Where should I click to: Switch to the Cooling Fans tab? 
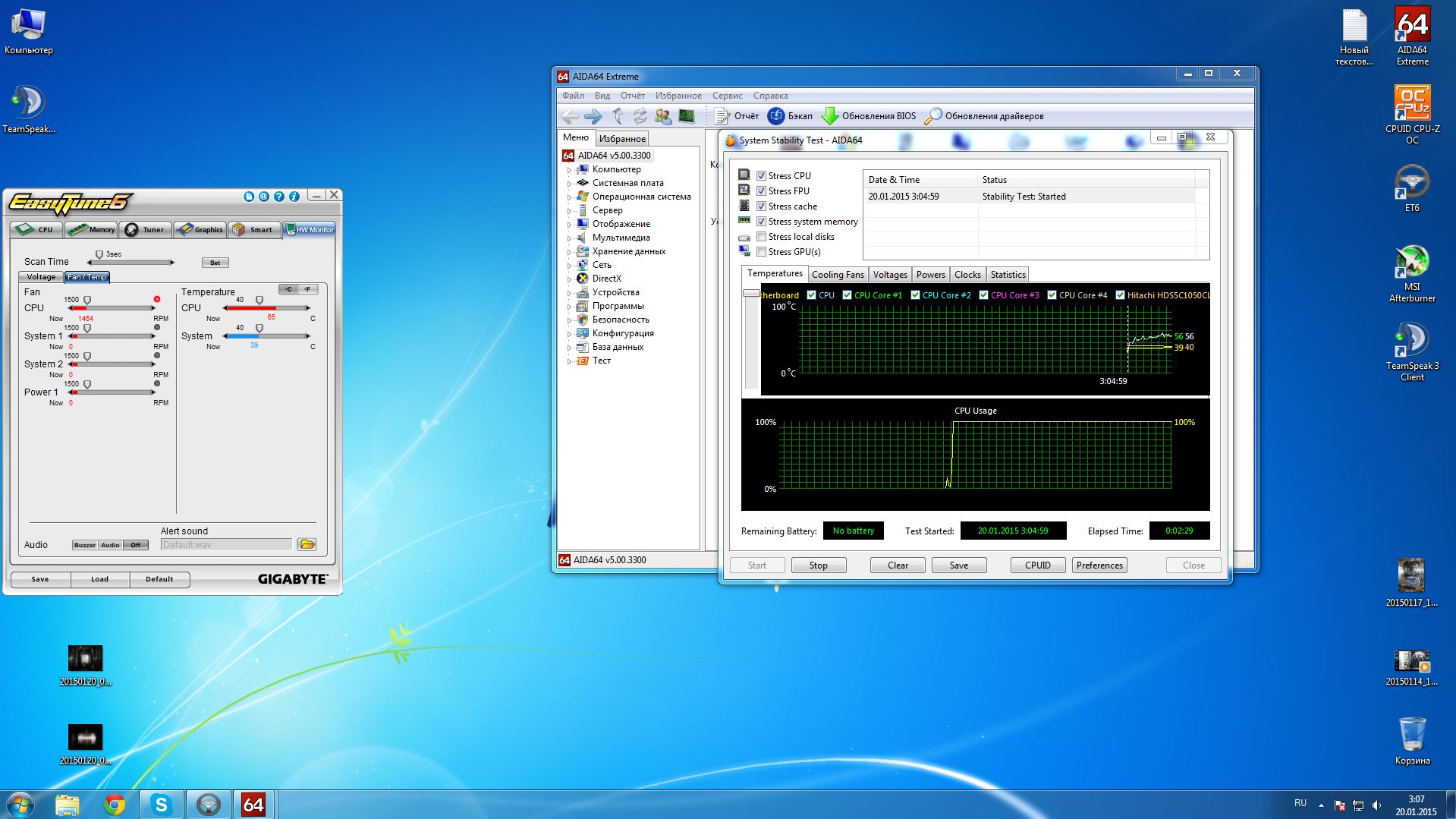(838, 275)
